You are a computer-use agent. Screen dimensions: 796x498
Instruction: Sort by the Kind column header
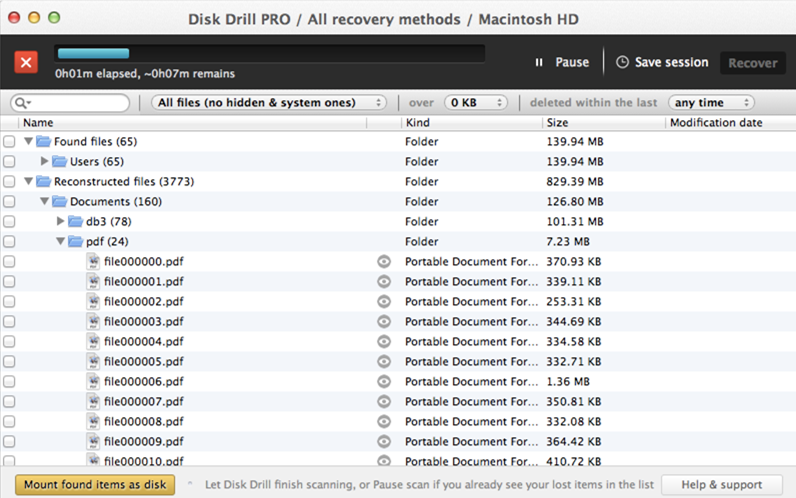pos(472,122)
